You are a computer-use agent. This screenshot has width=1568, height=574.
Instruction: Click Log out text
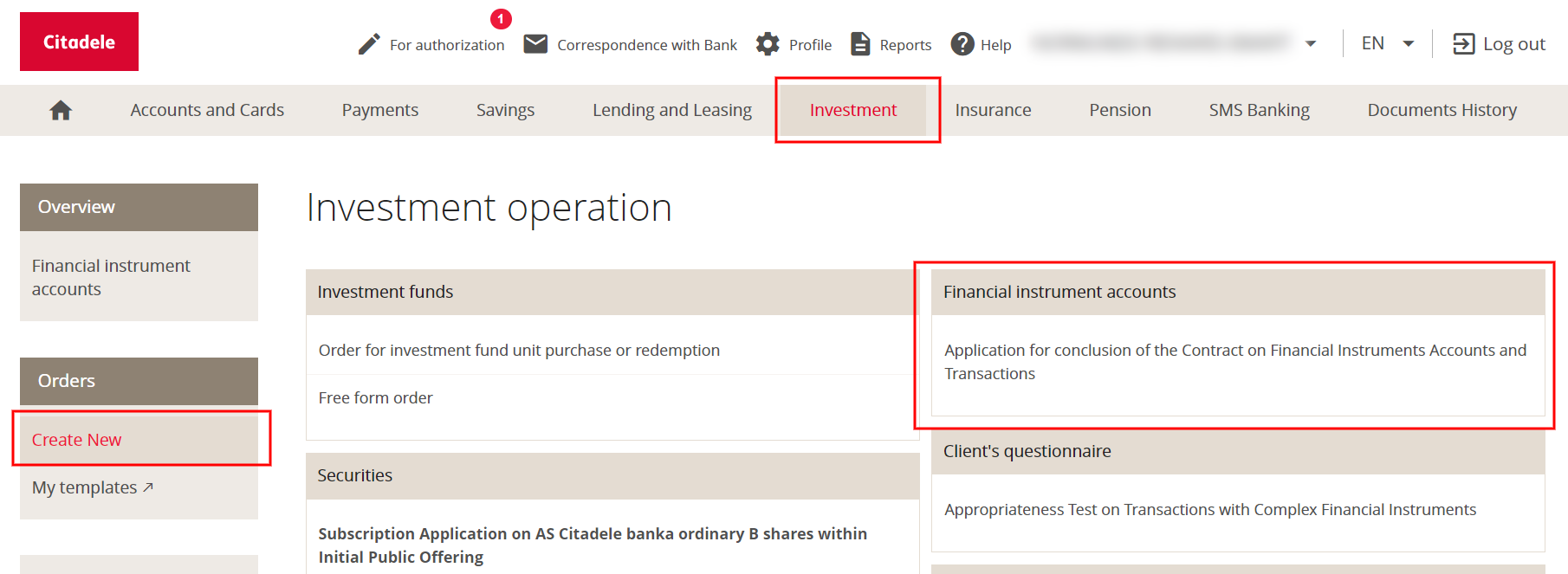[x=1513, y=44]
